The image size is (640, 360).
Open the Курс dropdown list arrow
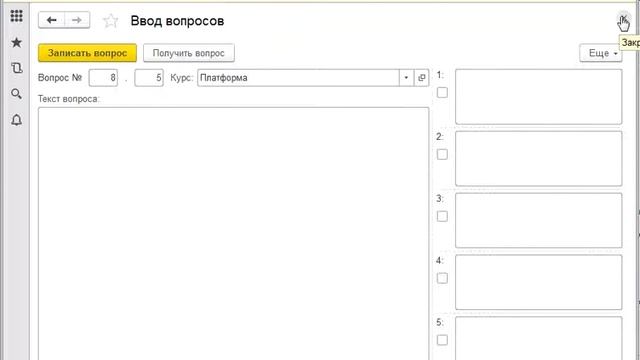click(x=406, y=78)
